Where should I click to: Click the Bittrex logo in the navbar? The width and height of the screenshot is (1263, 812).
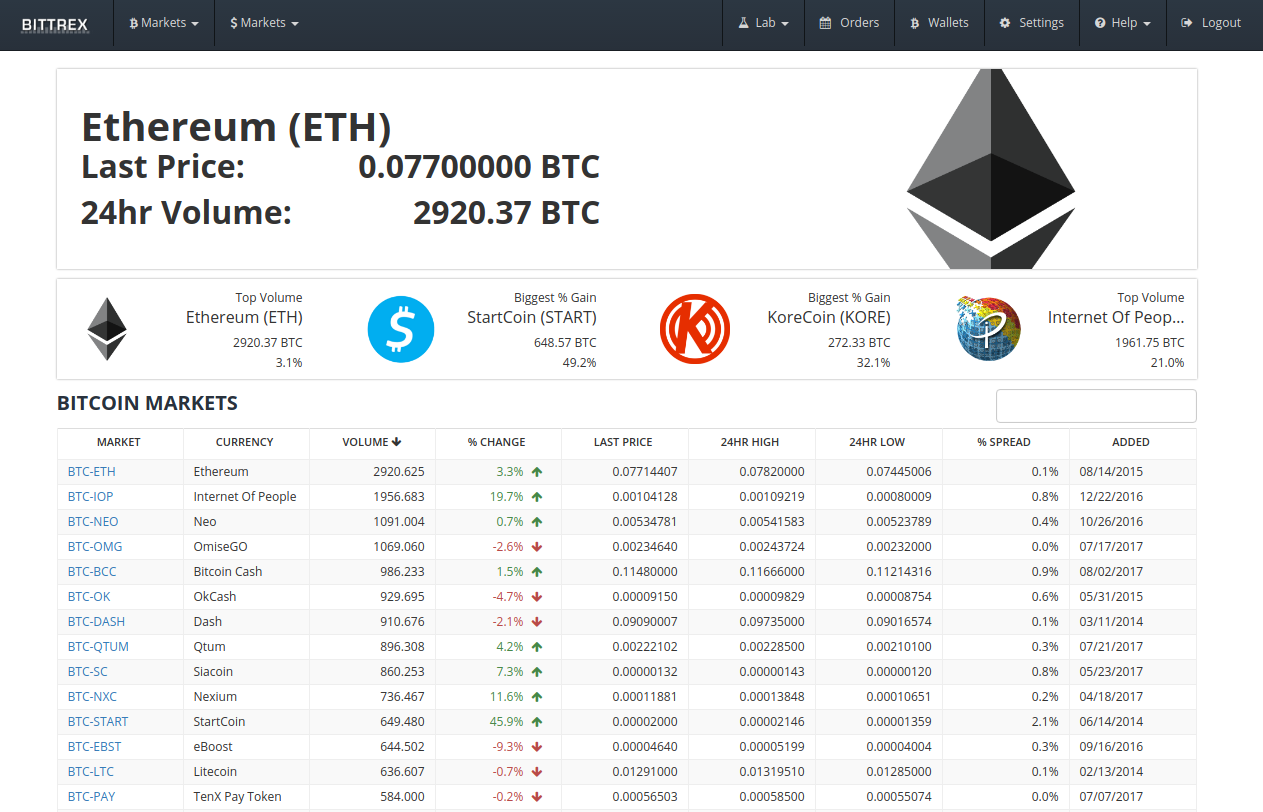[x=55, y=23]
